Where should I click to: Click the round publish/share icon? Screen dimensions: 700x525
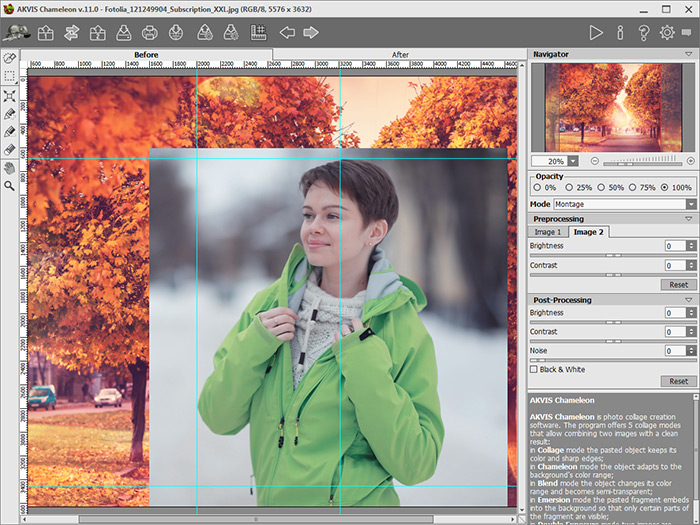176,33
